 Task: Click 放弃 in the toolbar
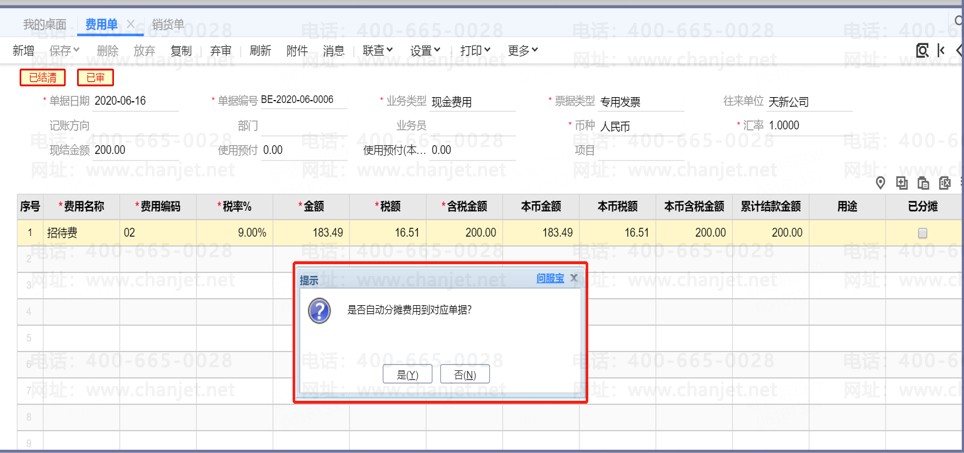click(144, 50)
